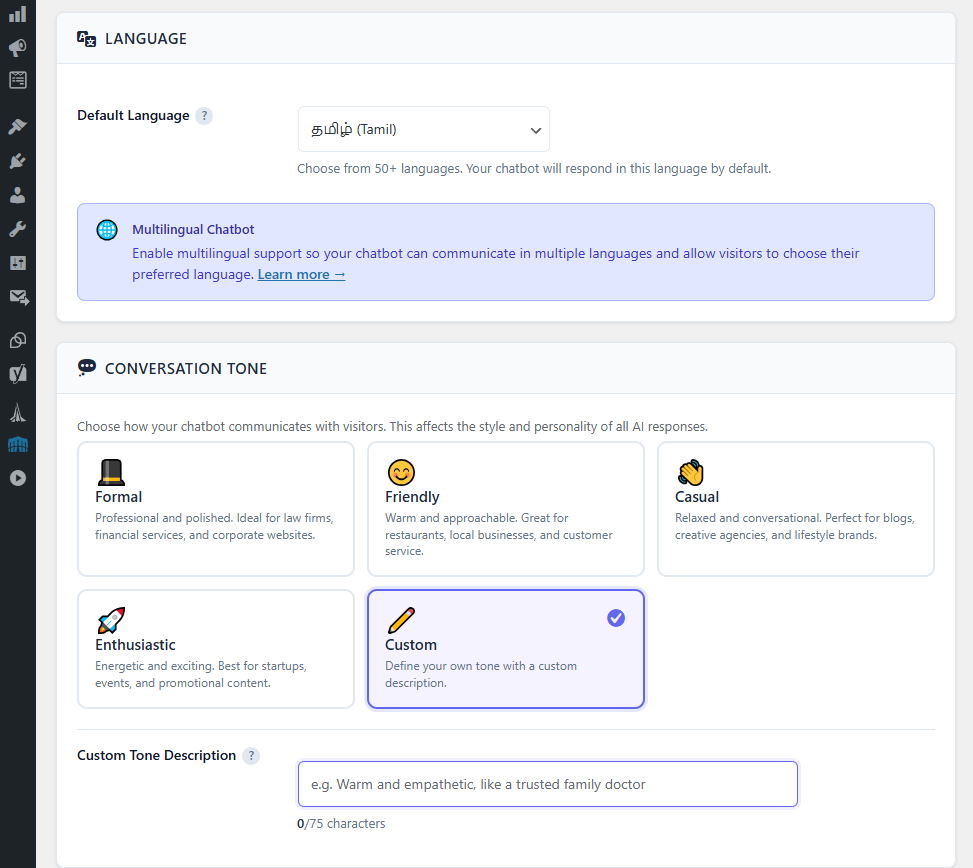Select the paintbrush Appearance icon

(x=16, y=126)
